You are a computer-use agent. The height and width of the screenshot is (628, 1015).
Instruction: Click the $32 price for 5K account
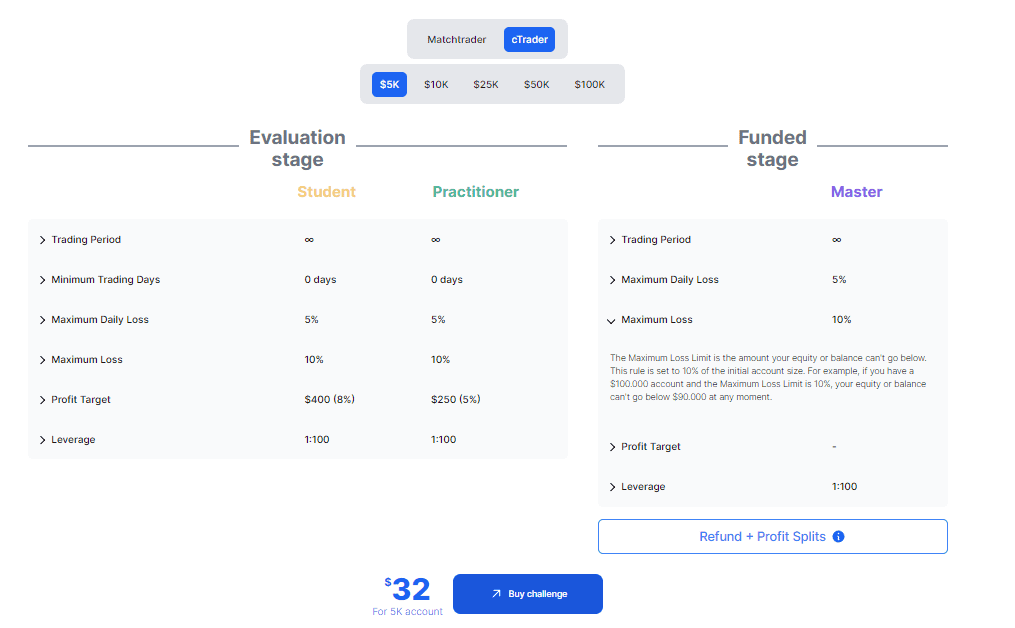pyautogui.click(x=408, y=589)
